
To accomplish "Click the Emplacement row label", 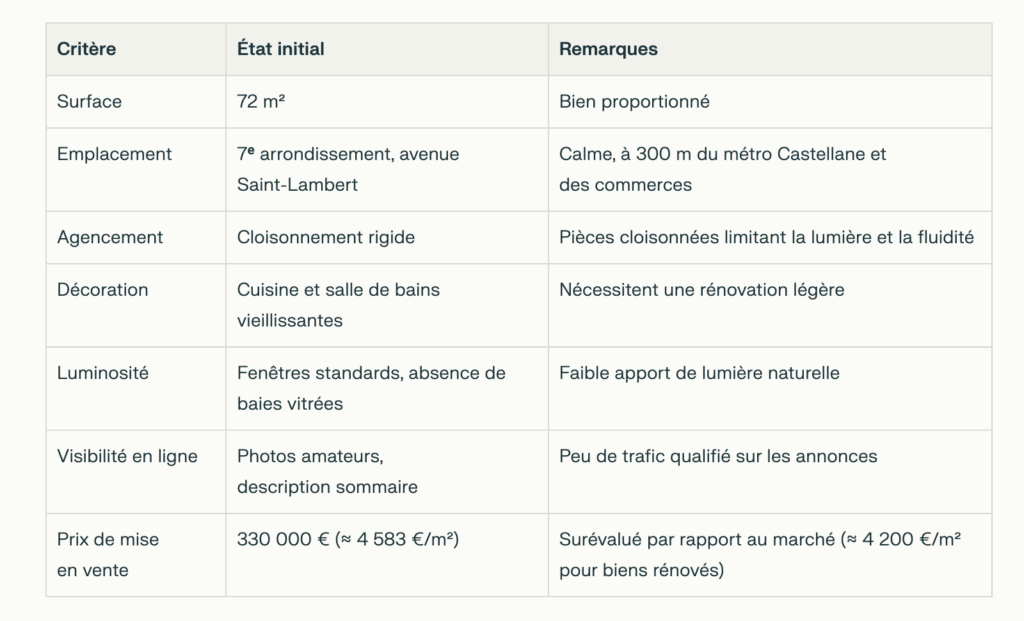I will coord(114,154).
